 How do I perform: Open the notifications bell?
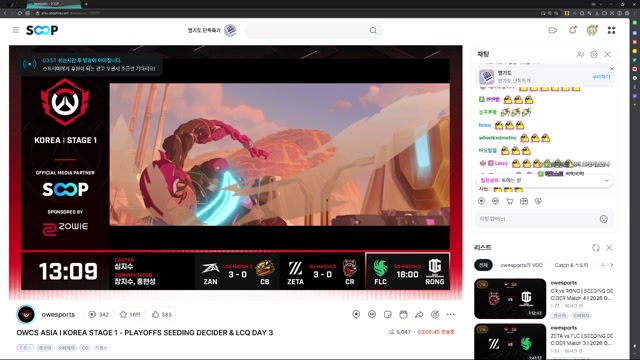[572, 30]
